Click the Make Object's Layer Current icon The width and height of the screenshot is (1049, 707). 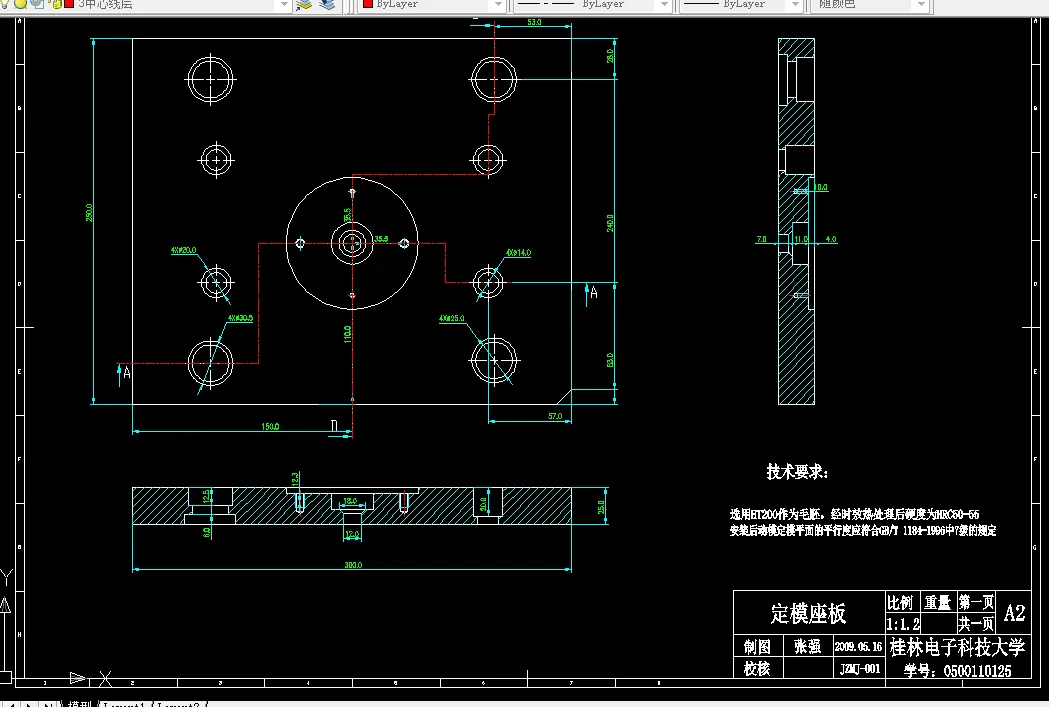click(304, 5)
